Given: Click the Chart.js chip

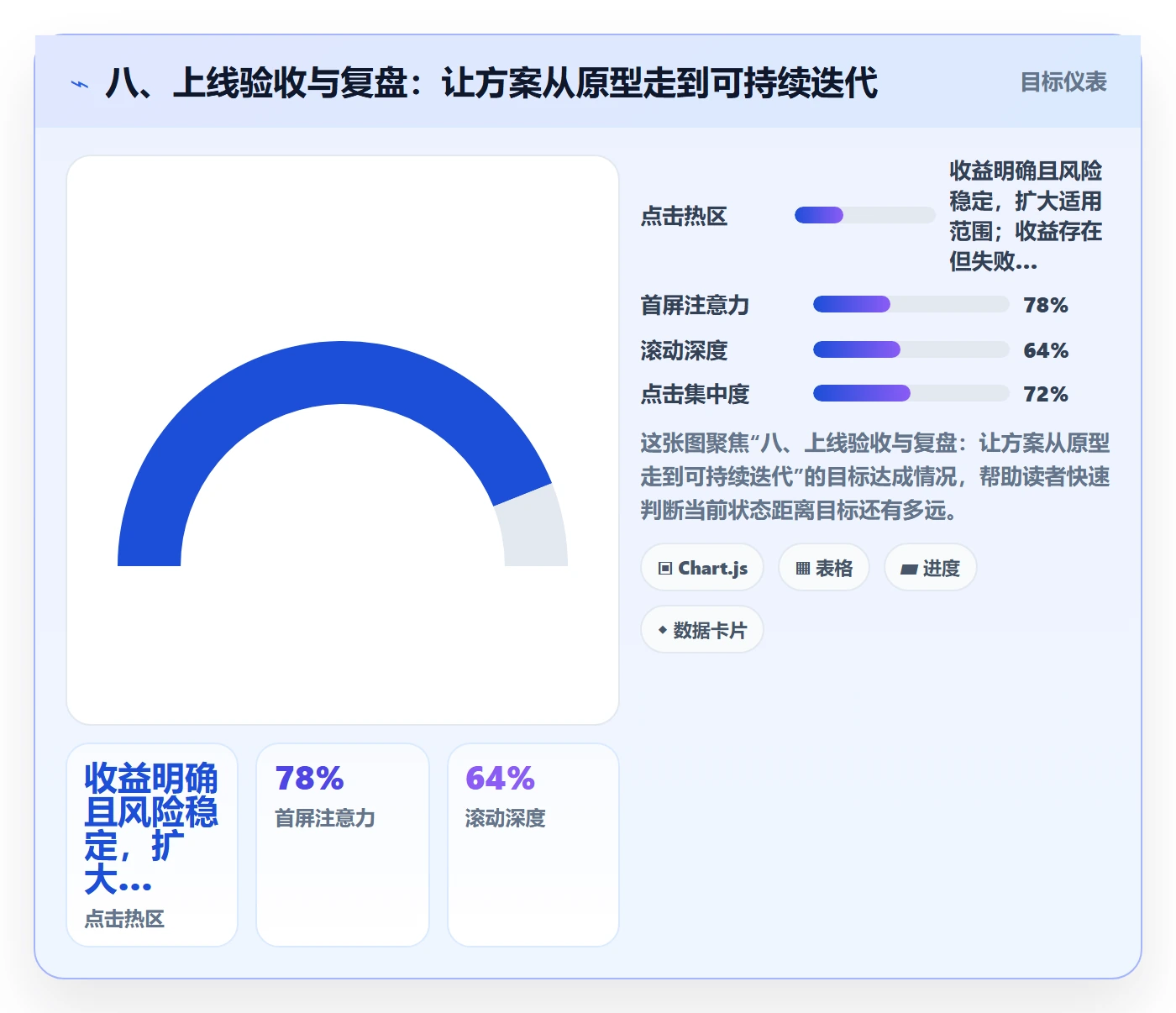Looking at the screenshot, I should tap(702, 568).
